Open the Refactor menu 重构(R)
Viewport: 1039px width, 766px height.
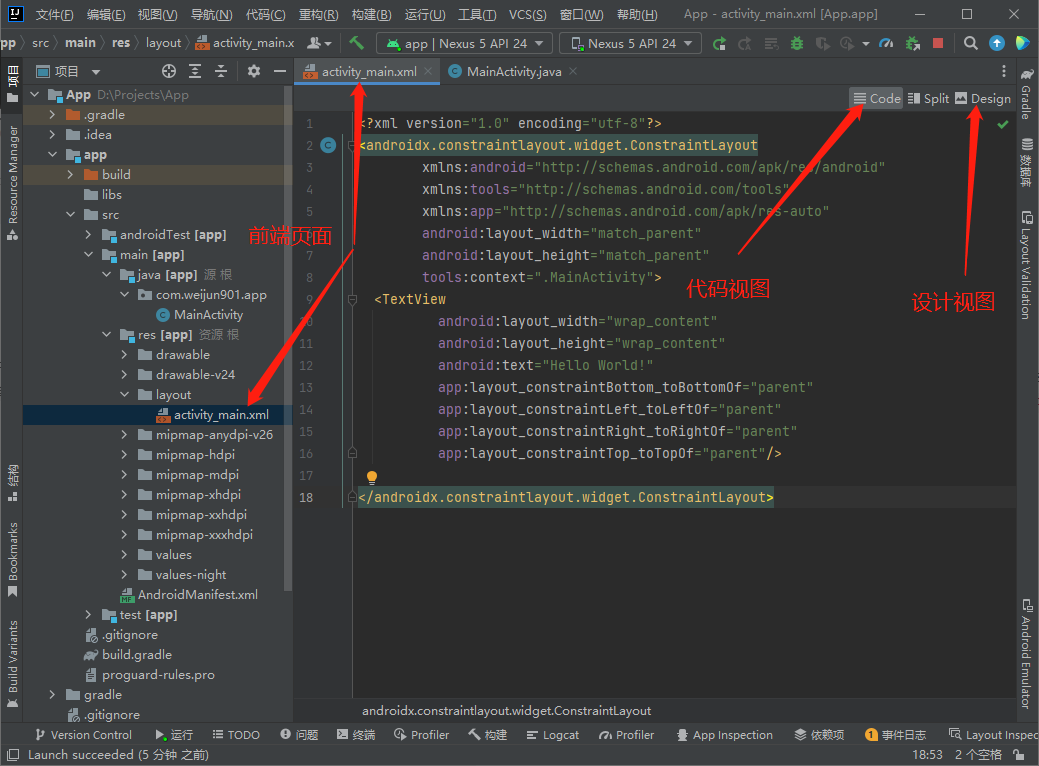(318, 15)
